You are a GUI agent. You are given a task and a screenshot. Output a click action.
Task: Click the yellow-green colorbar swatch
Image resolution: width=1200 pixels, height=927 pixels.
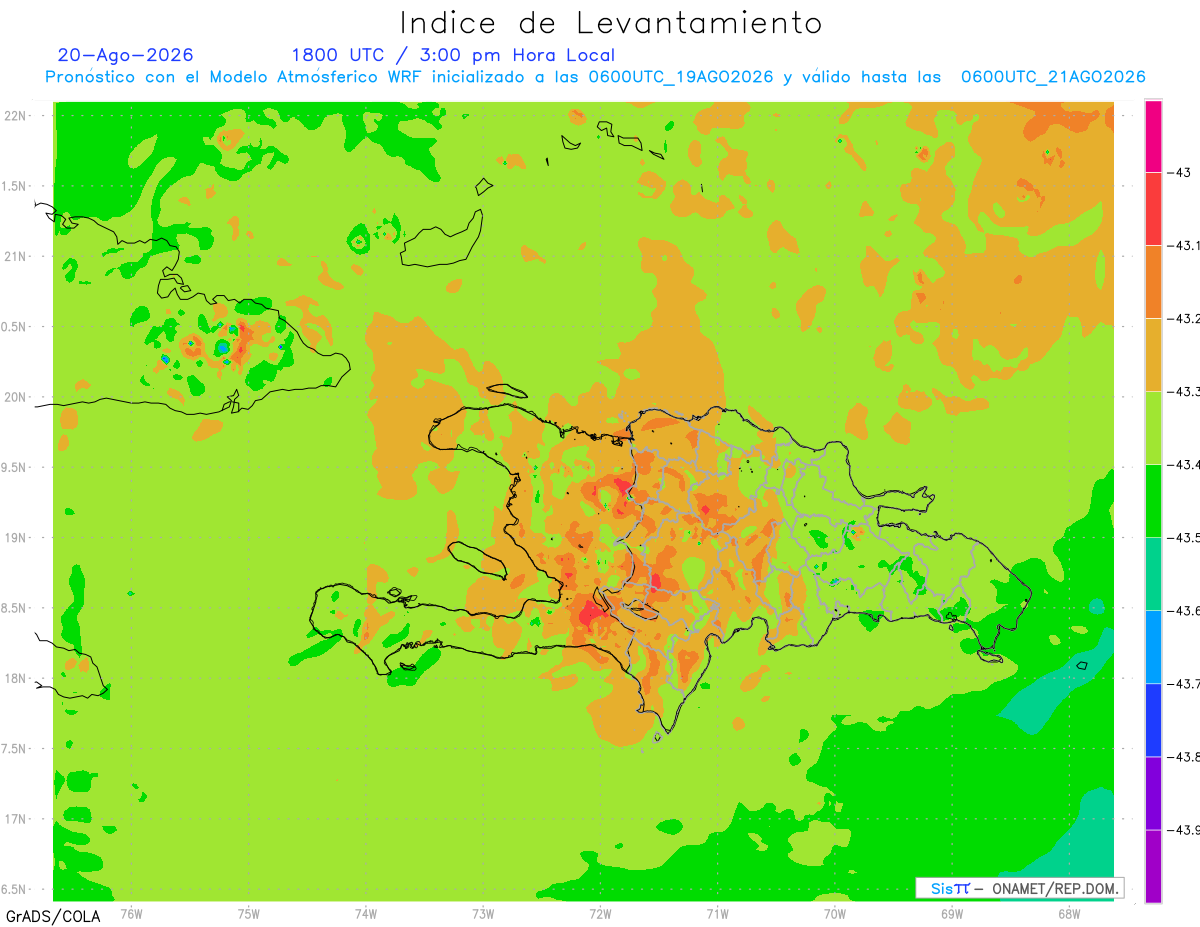tap(1153, 427)
